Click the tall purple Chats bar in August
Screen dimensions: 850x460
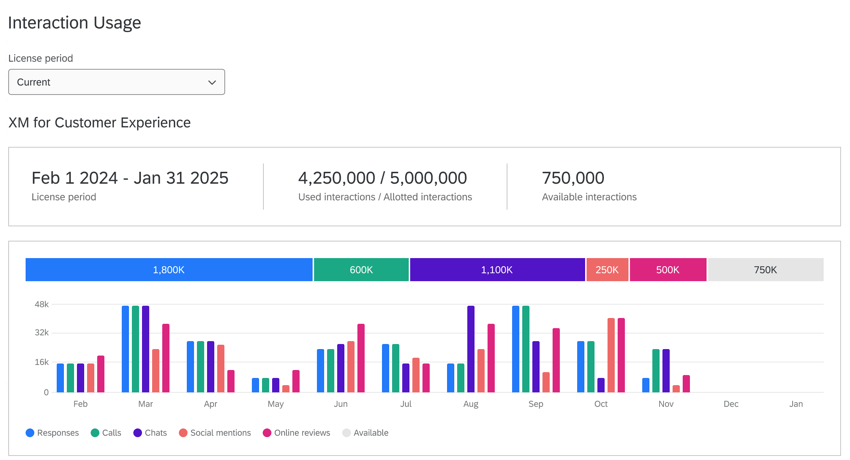pos(471,349)
